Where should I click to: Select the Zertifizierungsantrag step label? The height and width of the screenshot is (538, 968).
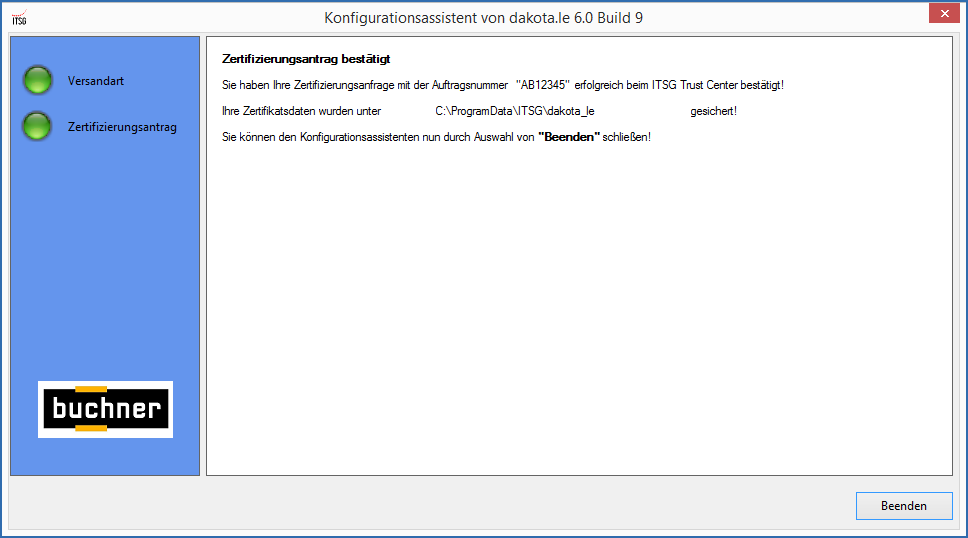[122, 128]
